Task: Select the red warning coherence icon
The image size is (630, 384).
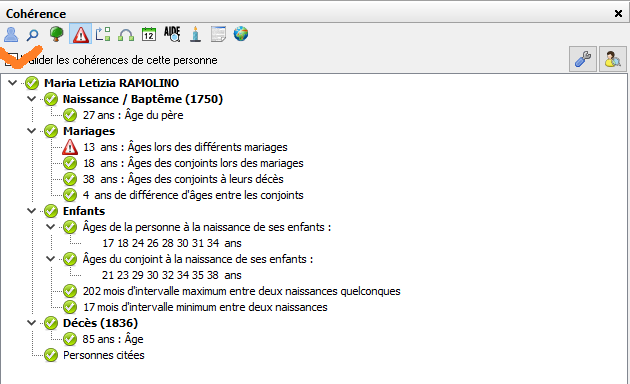Action: coord(80,34)
